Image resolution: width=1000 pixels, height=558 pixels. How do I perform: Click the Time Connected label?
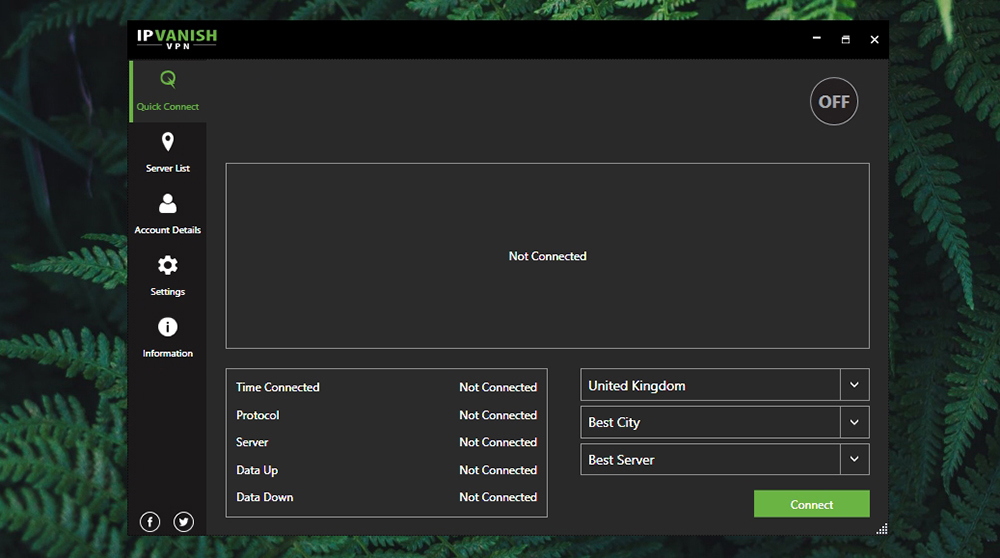tap(277, 387)
